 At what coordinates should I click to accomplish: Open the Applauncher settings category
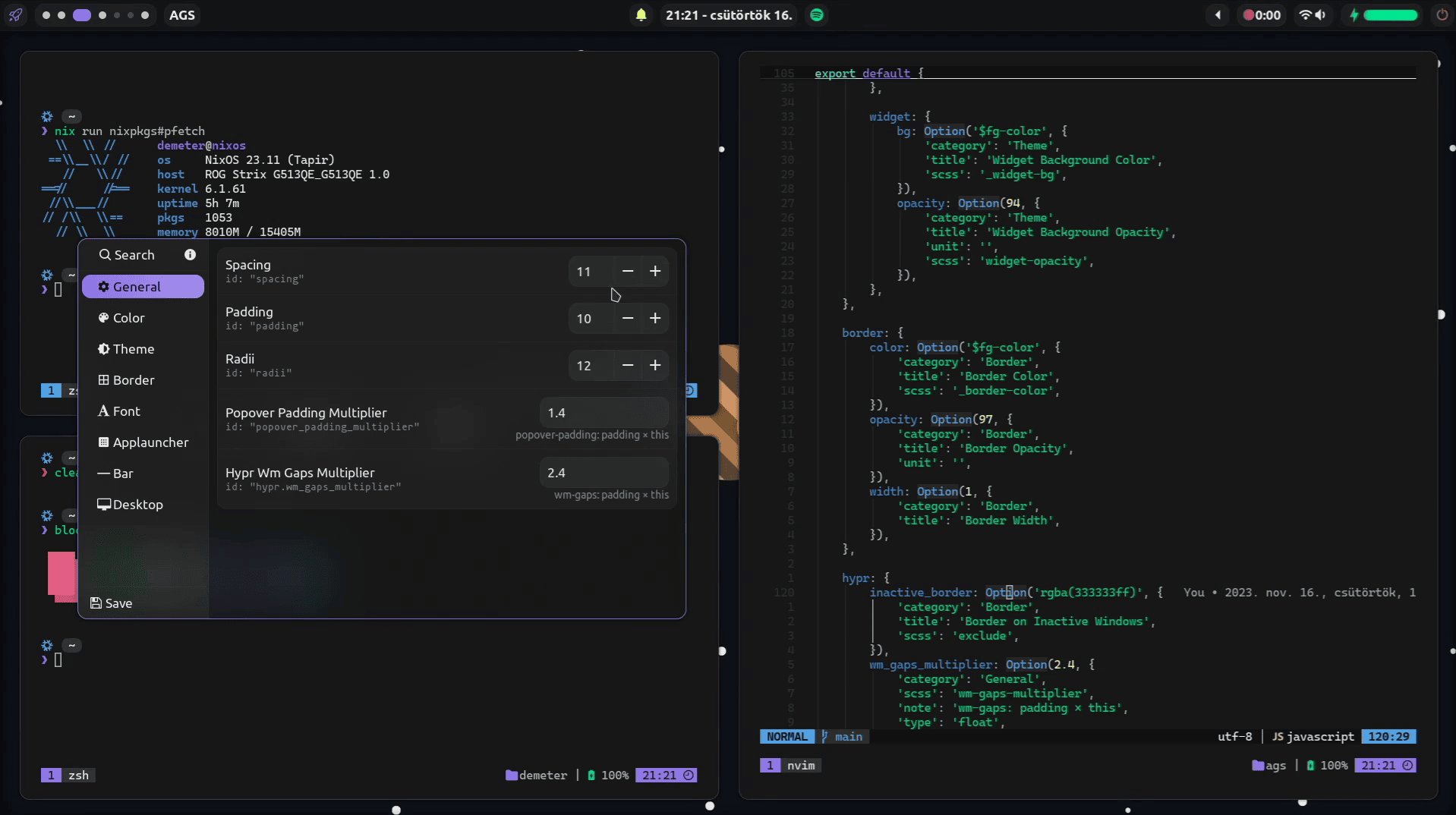pyautogui.click(x=150, y=442)
